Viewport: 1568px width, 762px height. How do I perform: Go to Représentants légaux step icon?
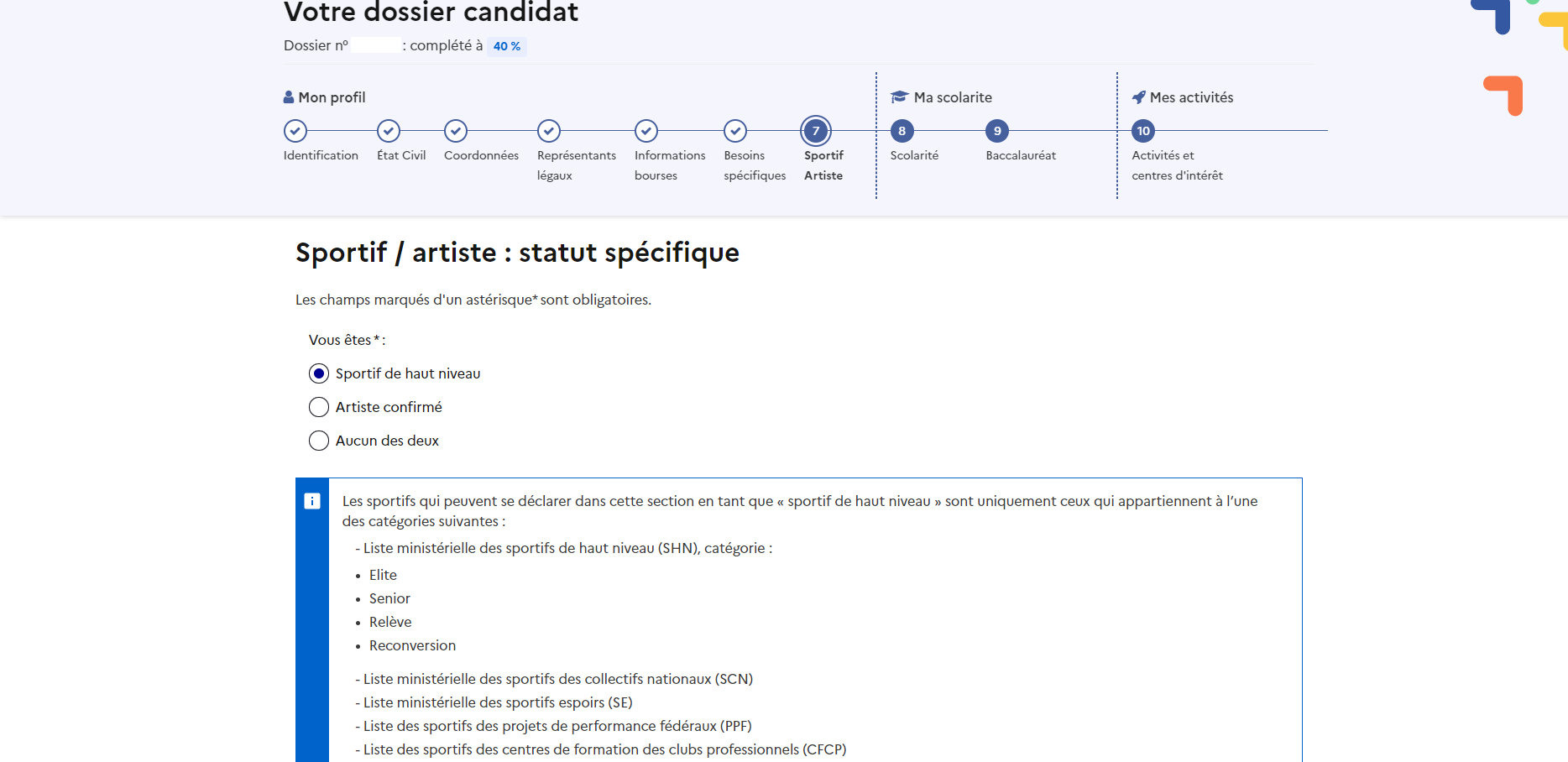tap(549, 131)
